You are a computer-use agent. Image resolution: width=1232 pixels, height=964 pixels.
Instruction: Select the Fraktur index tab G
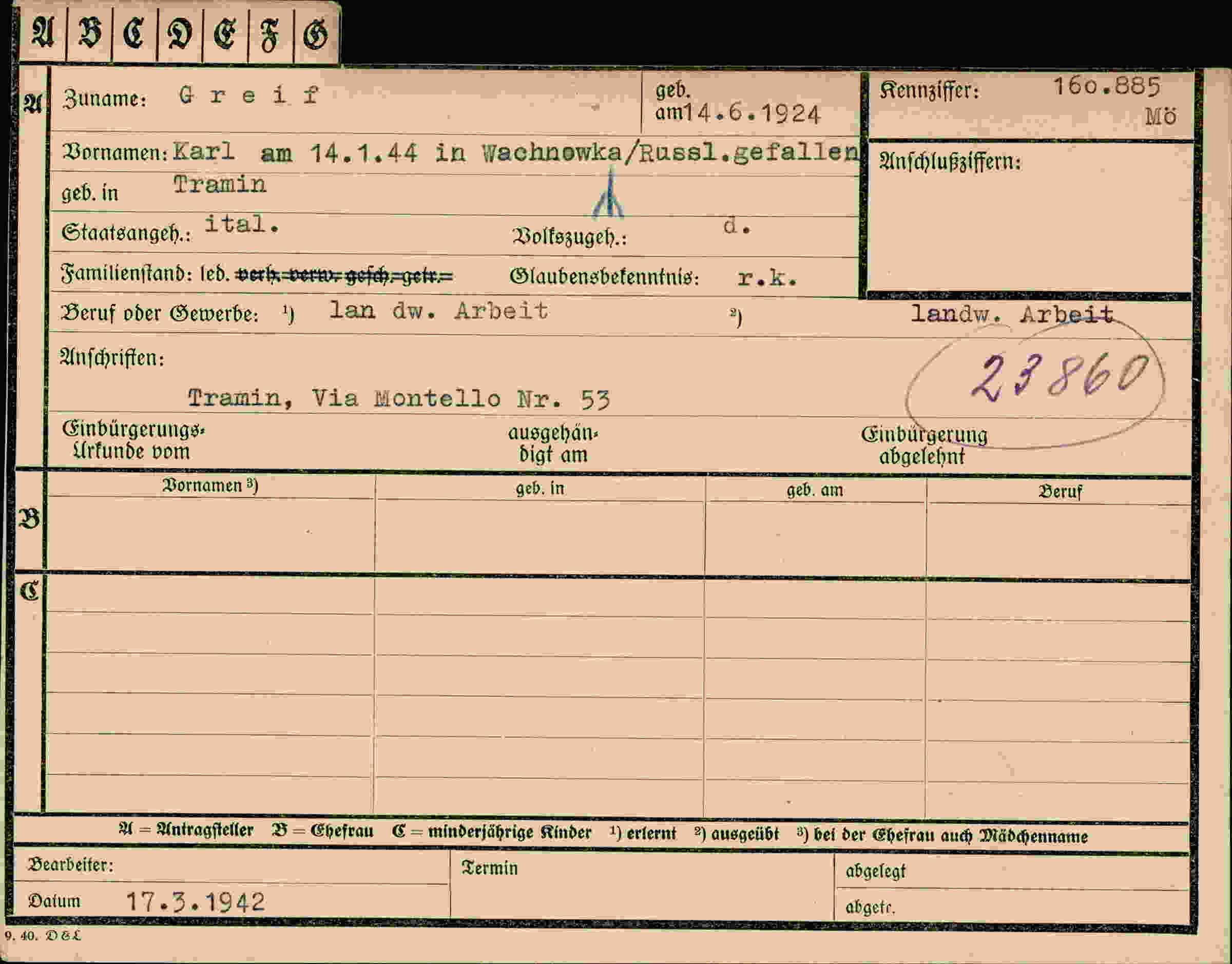(316, 34)
